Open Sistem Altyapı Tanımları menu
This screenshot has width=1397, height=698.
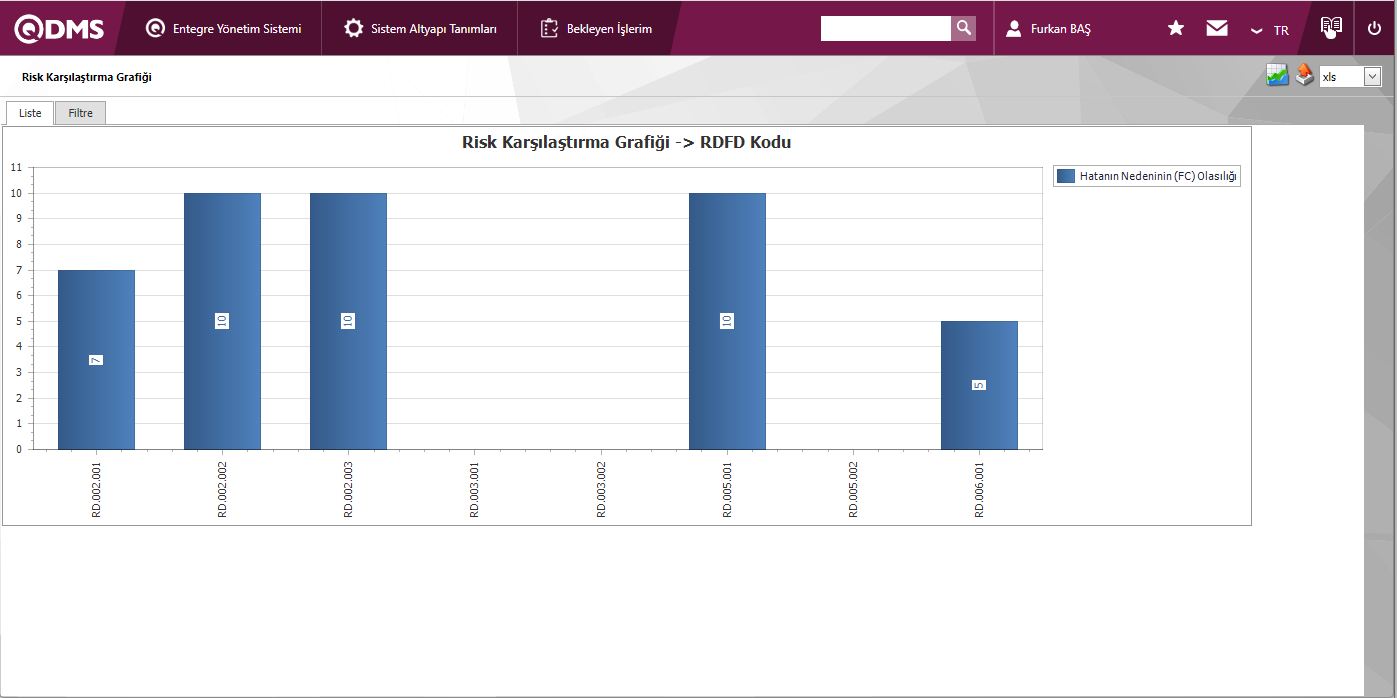[420, 29]
